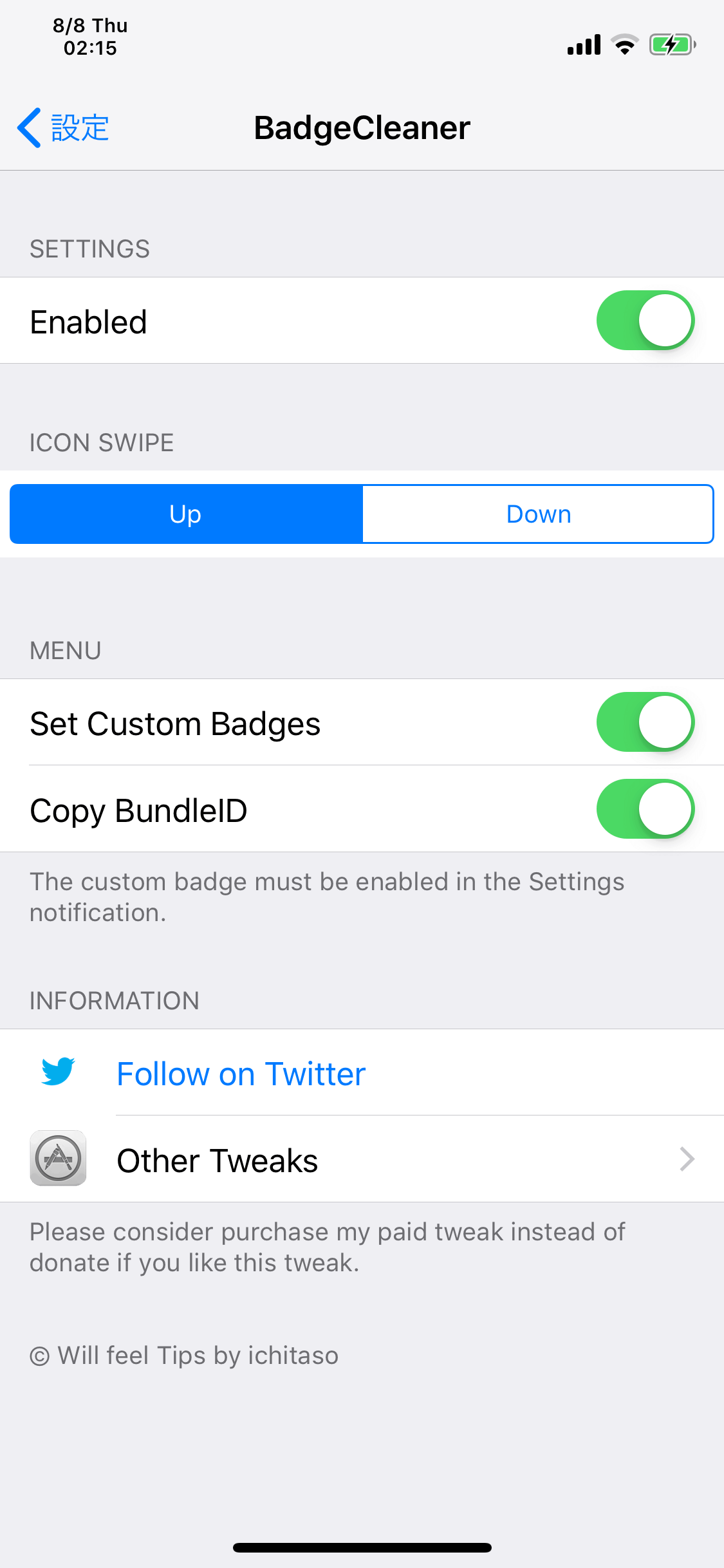Turn off the Copy BundleID switch
The height and width of the screenshot is (1568, 724).
click(645, 808)
